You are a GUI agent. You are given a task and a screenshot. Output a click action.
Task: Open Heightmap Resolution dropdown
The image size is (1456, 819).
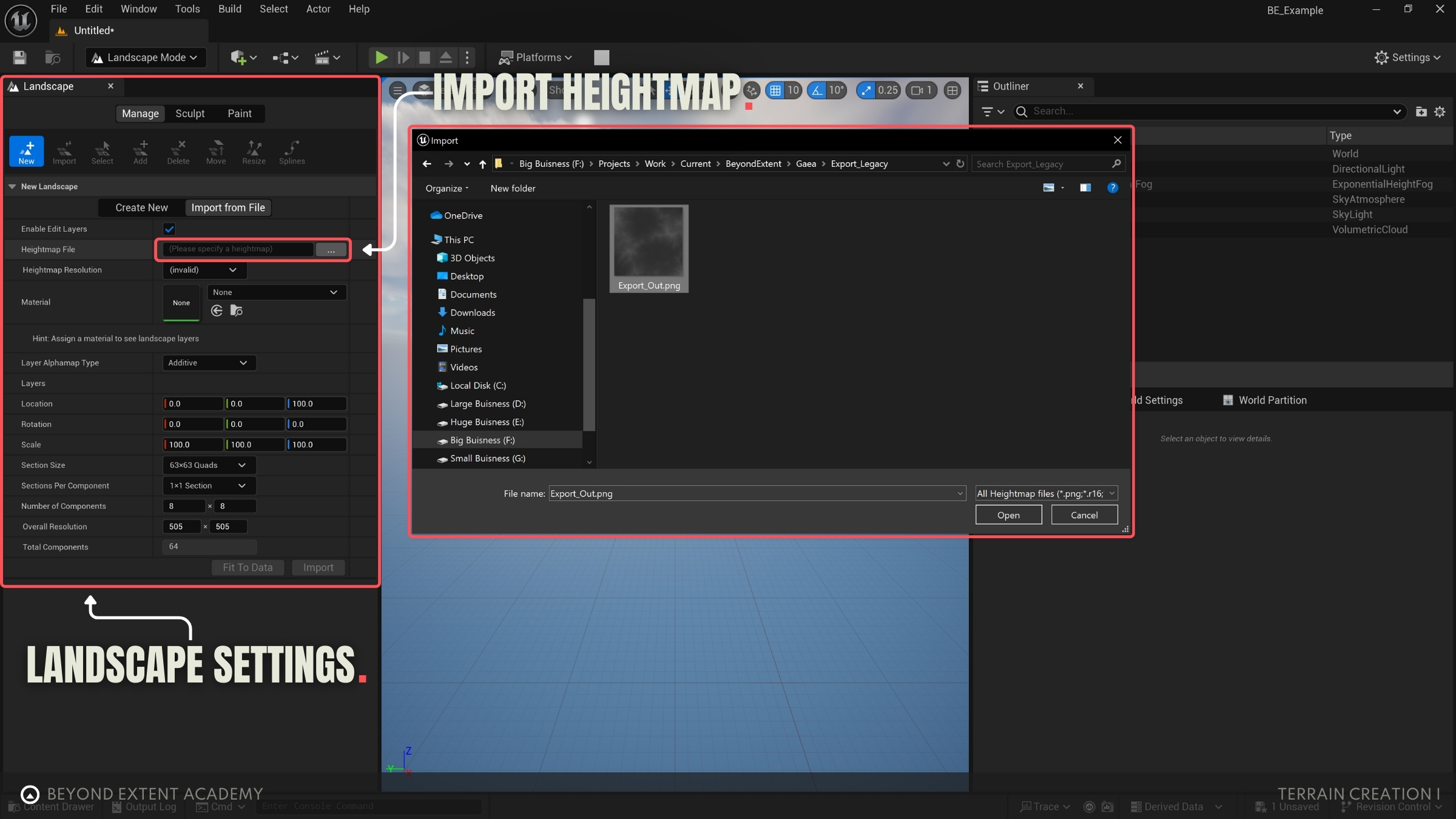[x=204, y=270]
